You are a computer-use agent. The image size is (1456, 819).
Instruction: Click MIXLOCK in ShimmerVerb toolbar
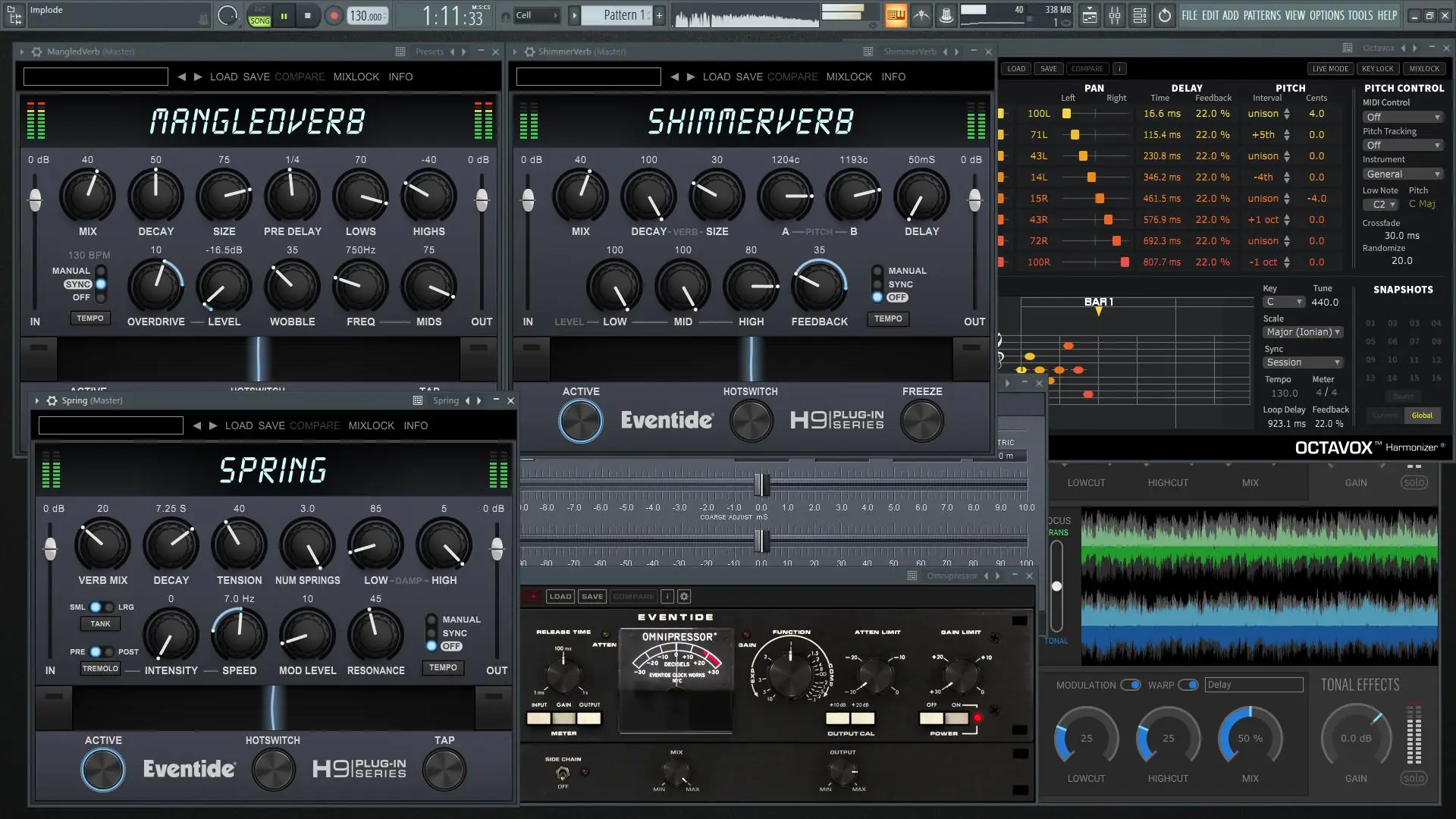click(x=849, y=77)
